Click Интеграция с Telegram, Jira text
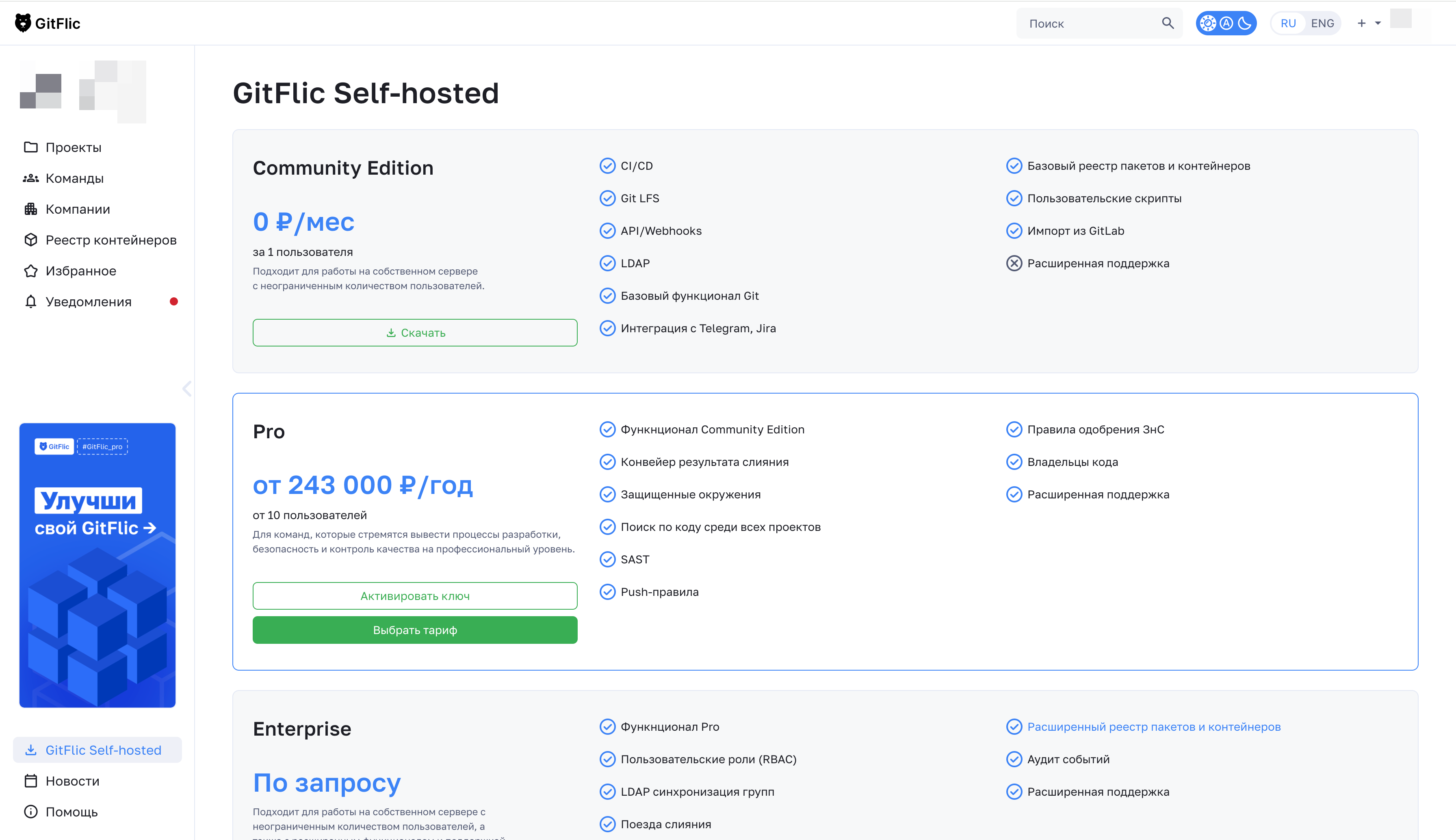 point(698,328)
